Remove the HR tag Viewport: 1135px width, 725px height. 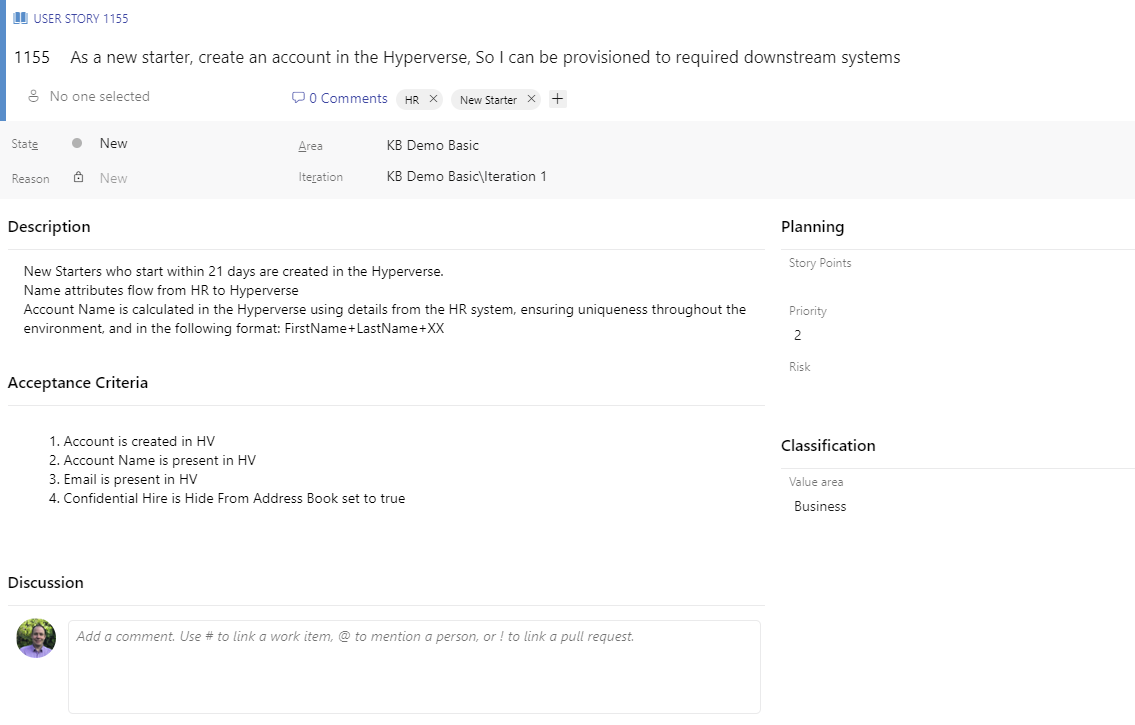[433, 99]
